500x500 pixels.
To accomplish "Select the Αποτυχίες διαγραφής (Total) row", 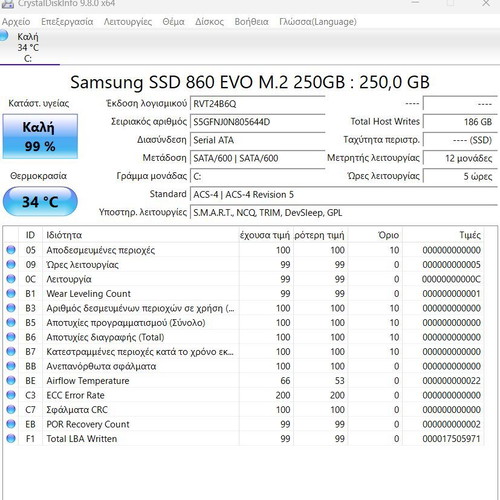I will [x=244, y=337].
